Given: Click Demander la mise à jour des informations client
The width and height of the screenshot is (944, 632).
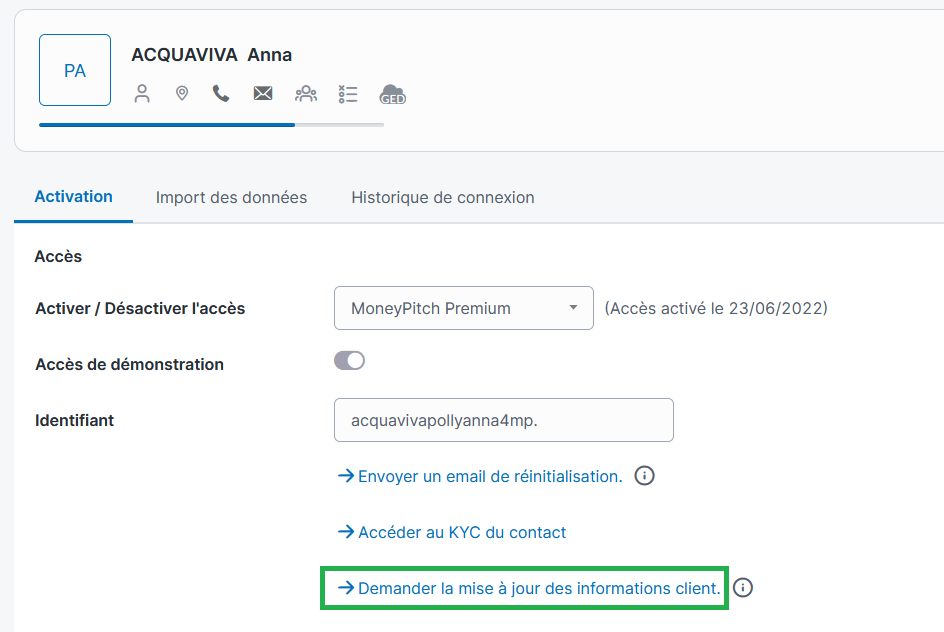Looking at the screenshot, I should [538, 588].
